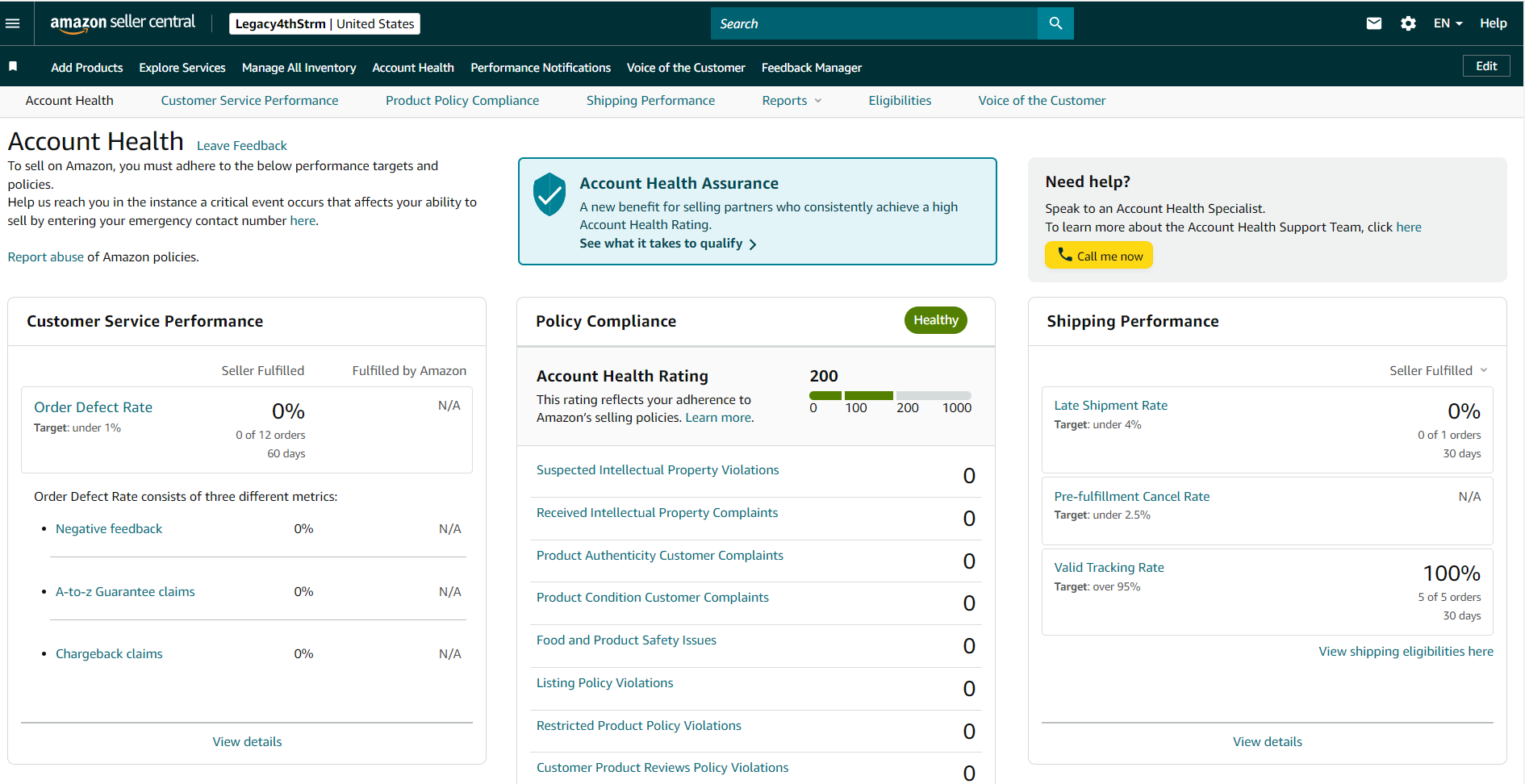Switch to the Shipping Performance tab
The image size is (1525, 784).
point(650,101)
